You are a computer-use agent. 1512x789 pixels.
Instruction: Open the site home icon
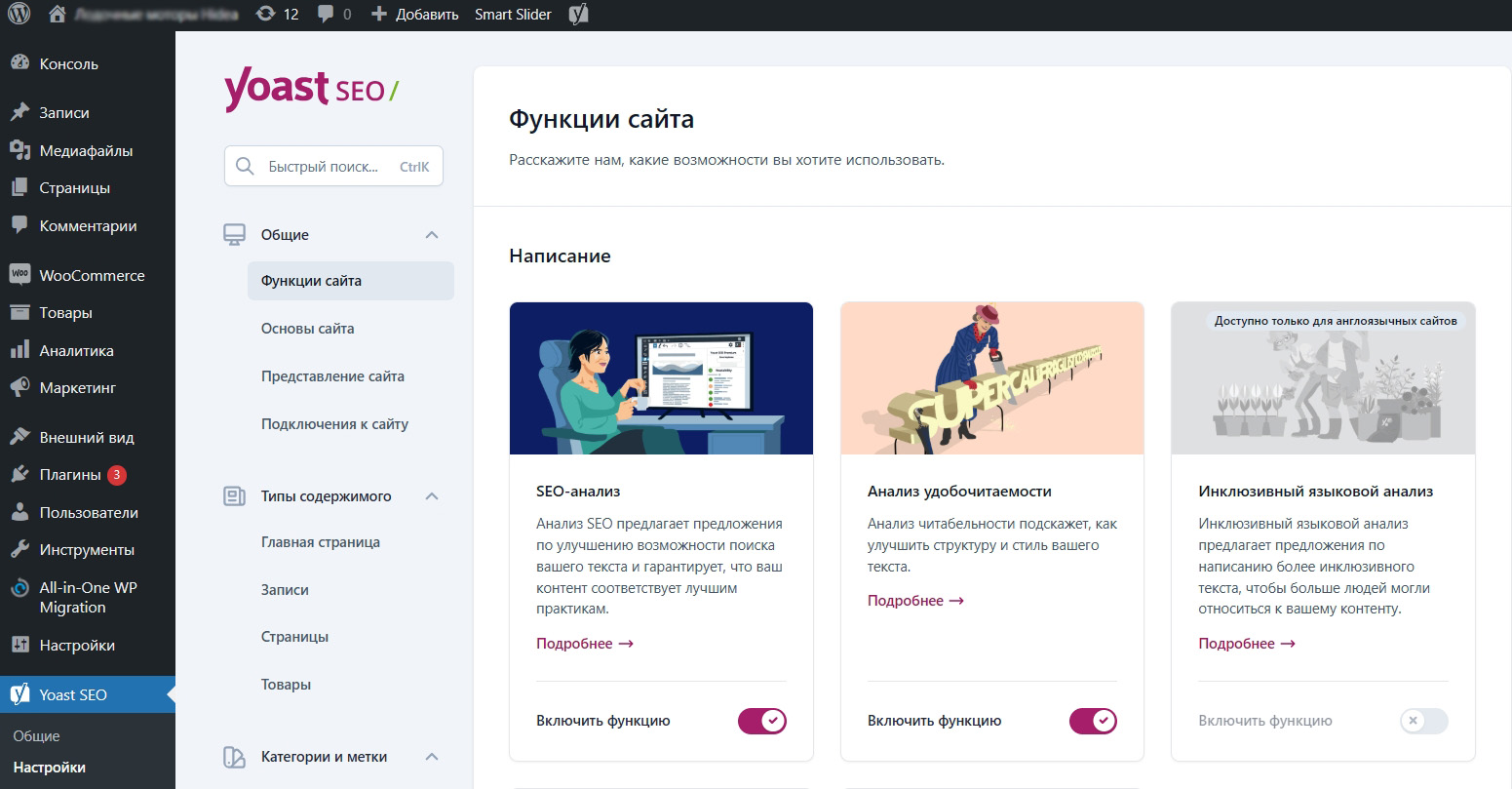pyautogui.click(x=58, y=14)
